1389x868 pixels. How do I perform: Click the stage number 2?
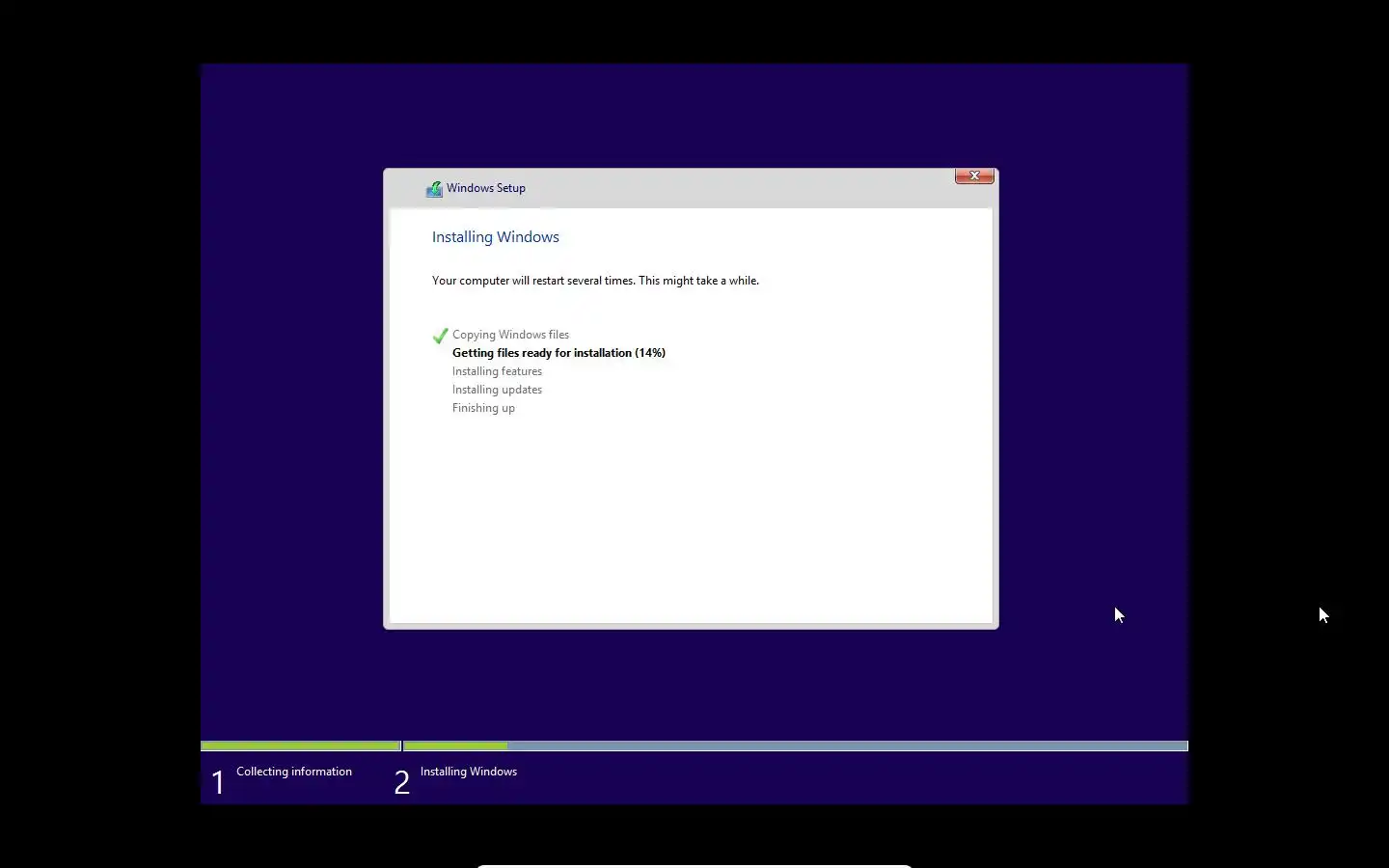click(x=402, y=782)
